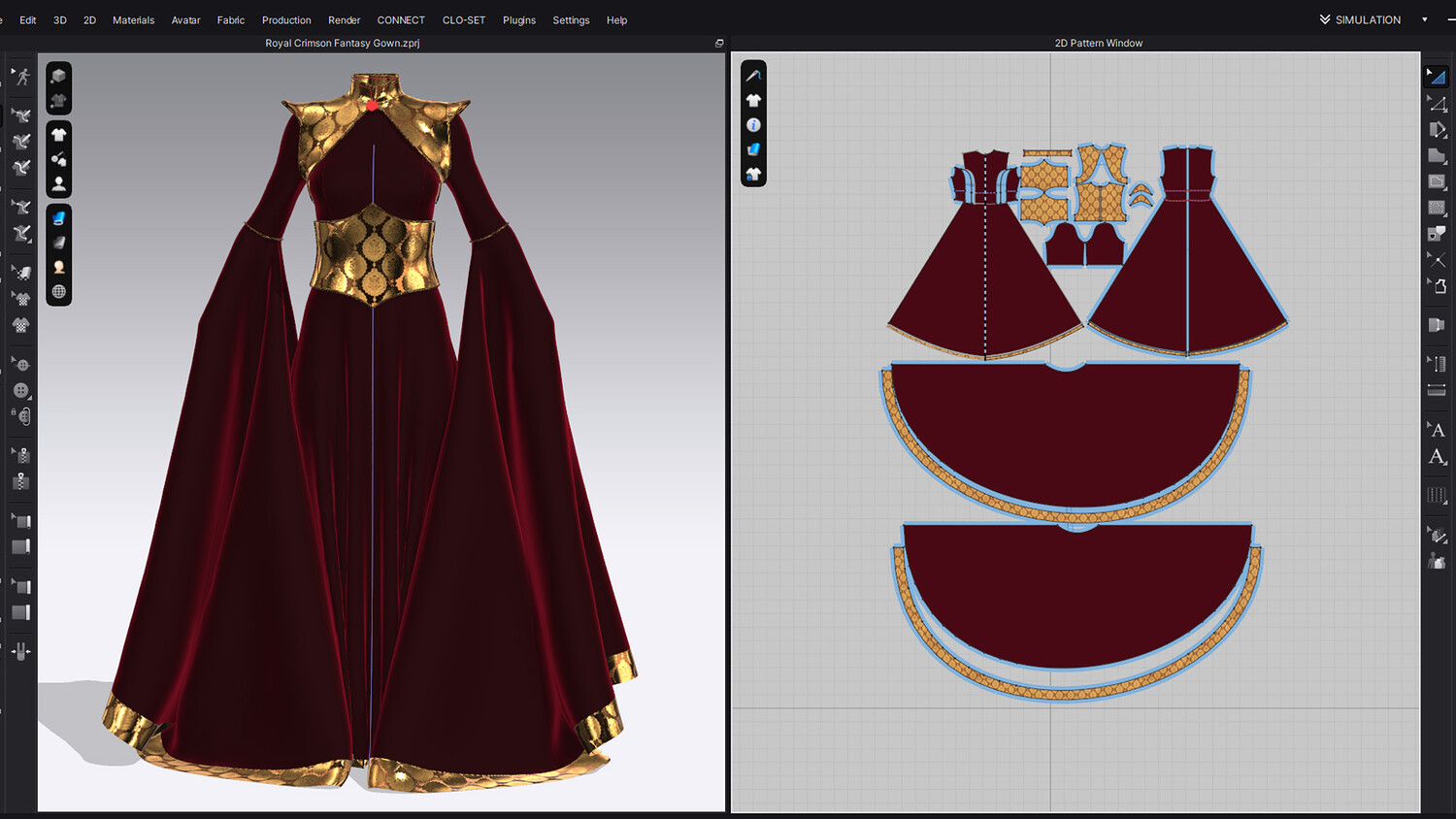Screen dimensions: 1456x819
Task: Select the crossed-lines tool in right toolbar
Action: click(1437, 259)
